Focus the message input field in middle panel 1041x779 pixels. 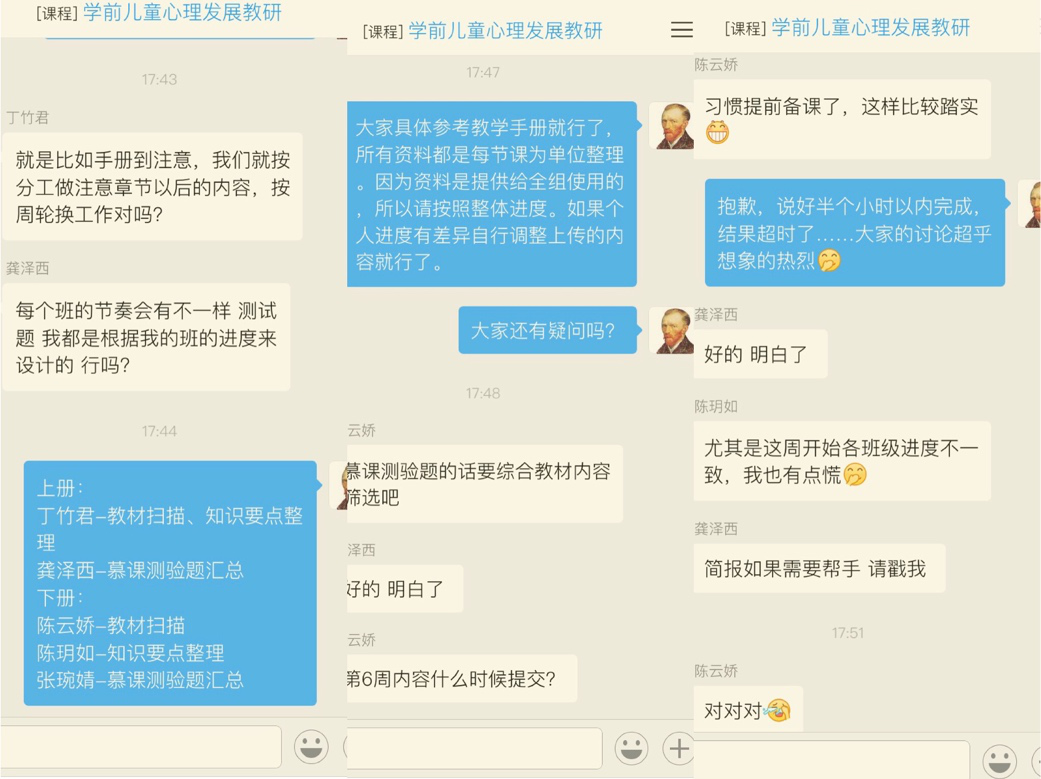click(474, 748)
